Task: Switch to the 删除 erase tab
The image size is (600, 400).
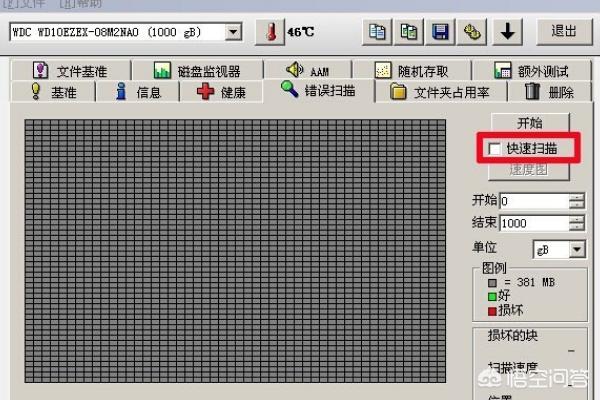Action: coord(549,92)
